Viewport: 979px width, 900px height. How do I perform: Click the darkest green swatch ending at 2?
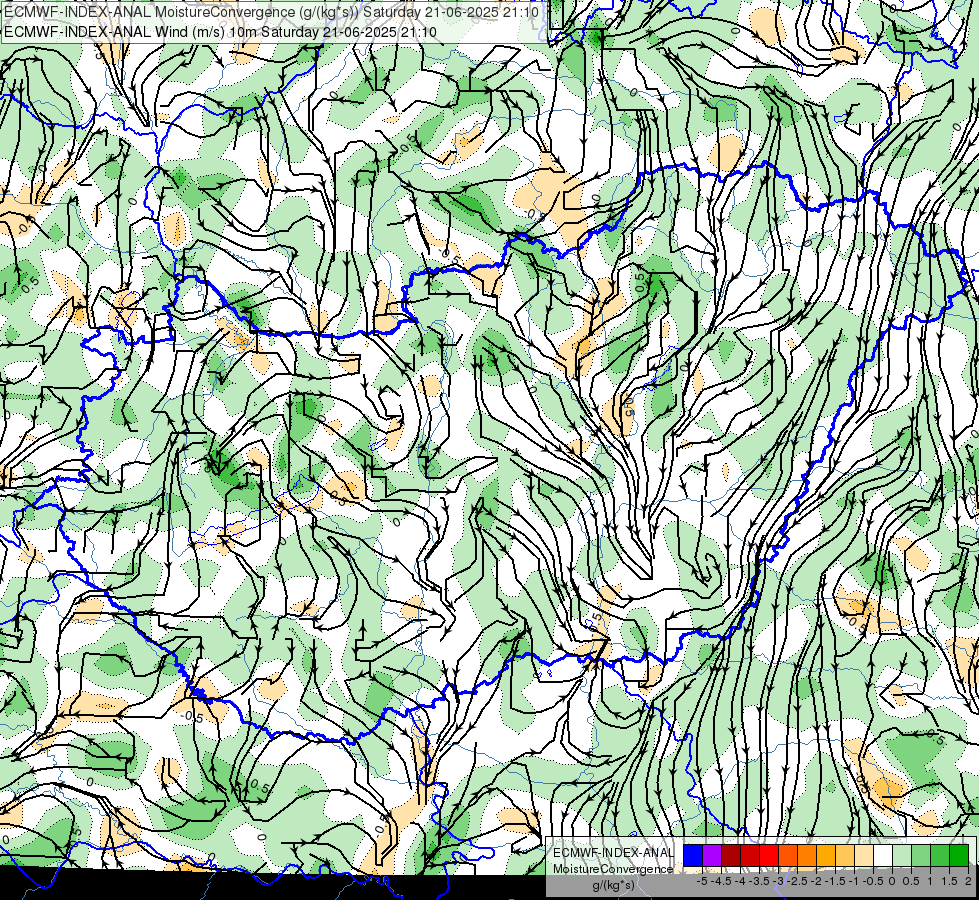(x=959, y=855)
